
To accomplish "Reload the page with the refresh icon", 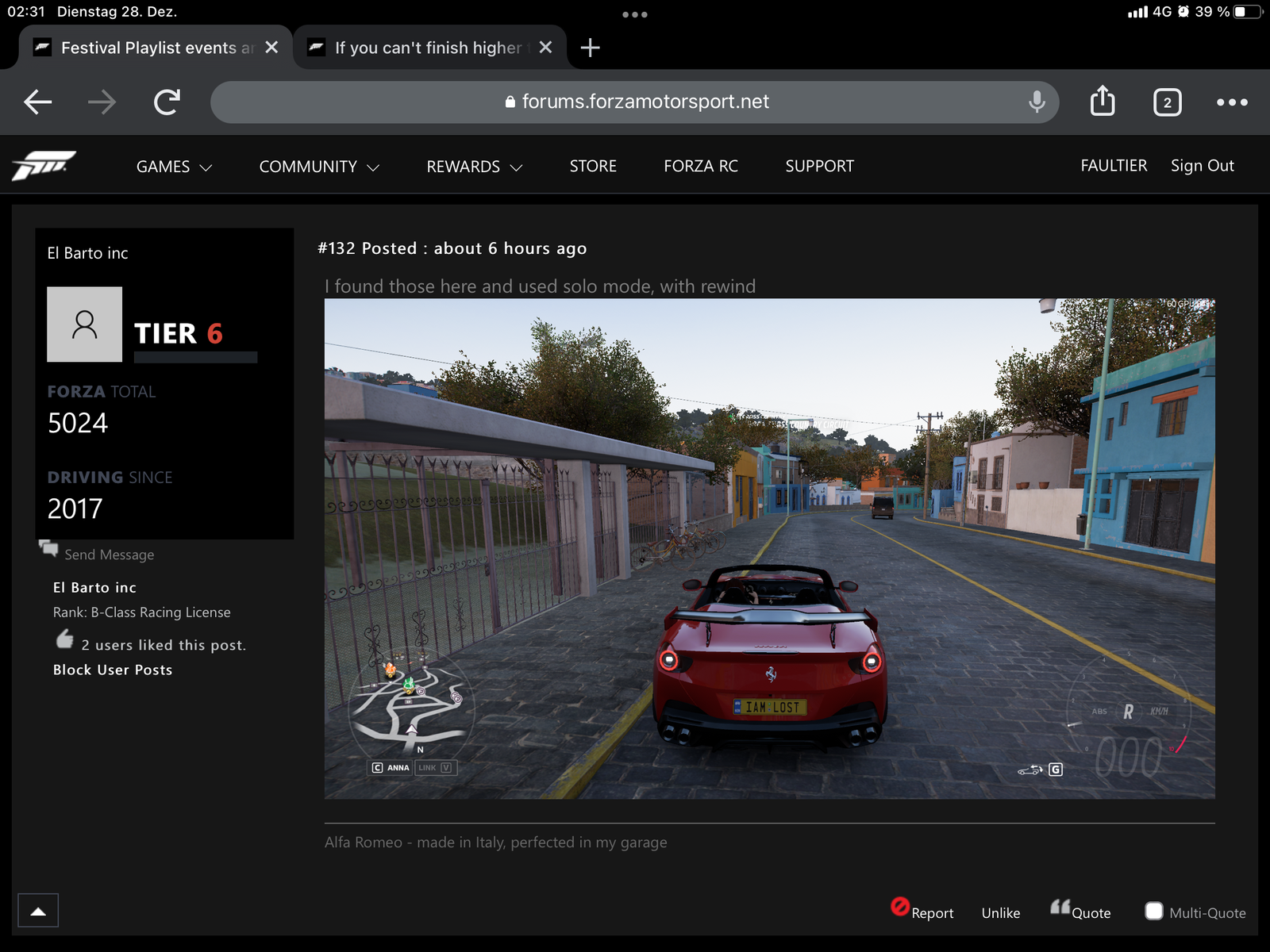I will coord(167,102).
